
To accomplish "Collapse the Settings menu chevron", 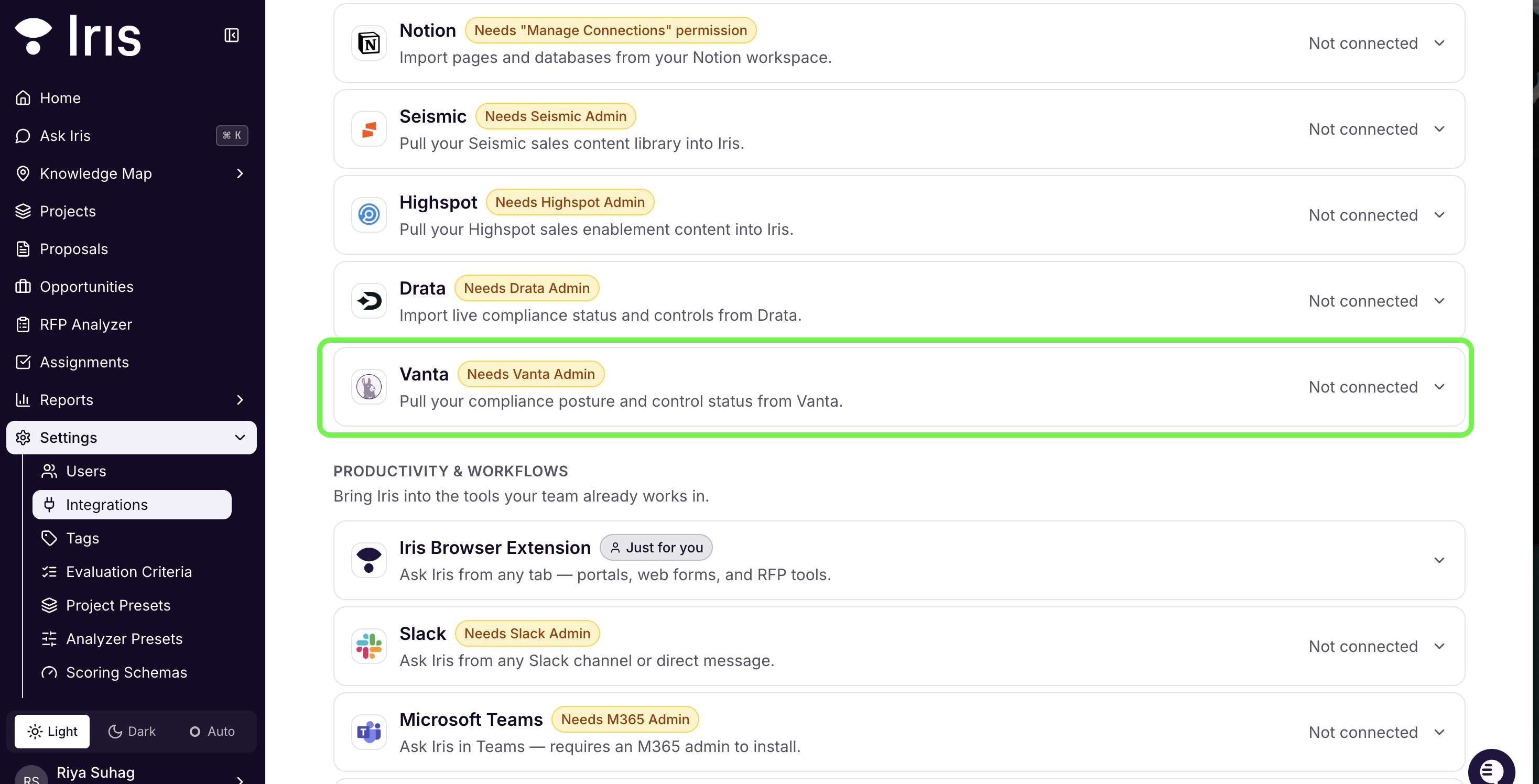I will coord(240,438).
